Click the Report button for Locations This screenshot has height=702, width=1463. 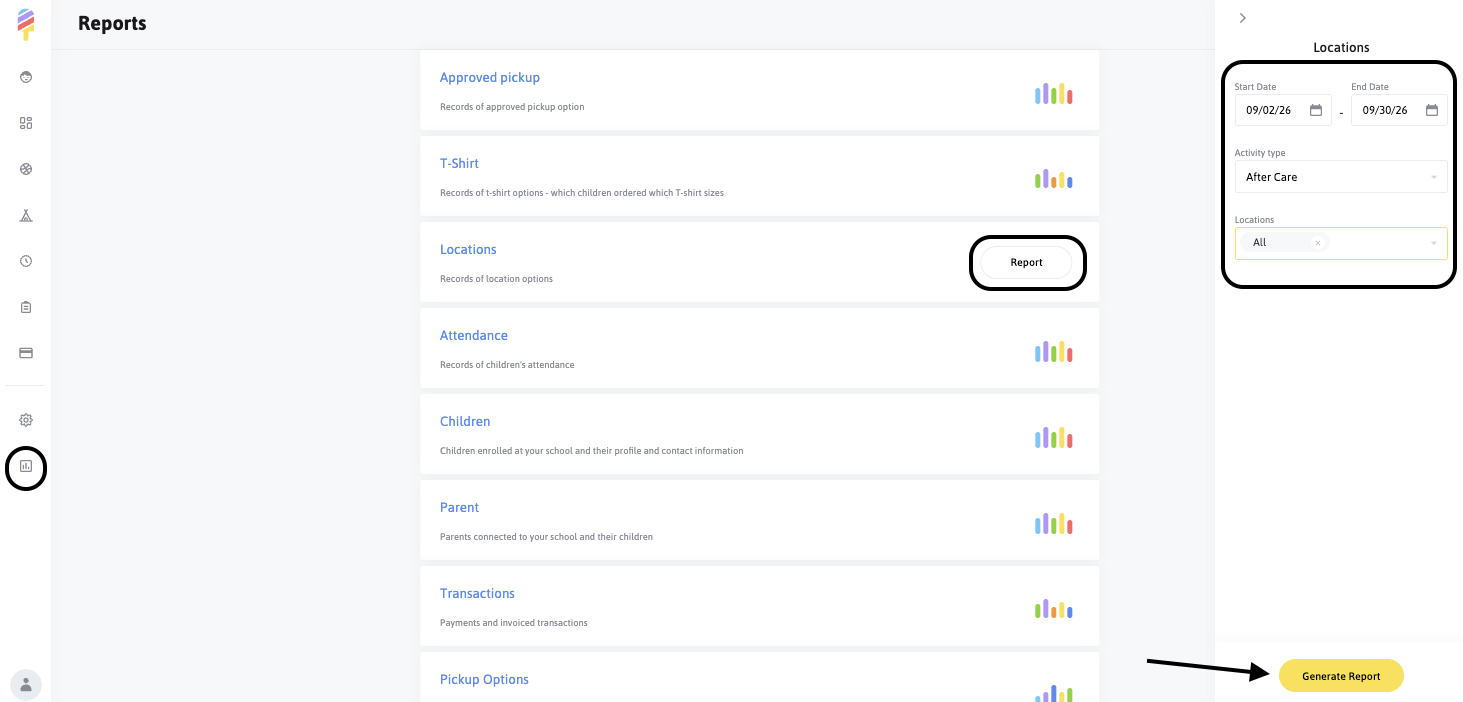[1026, 262]
